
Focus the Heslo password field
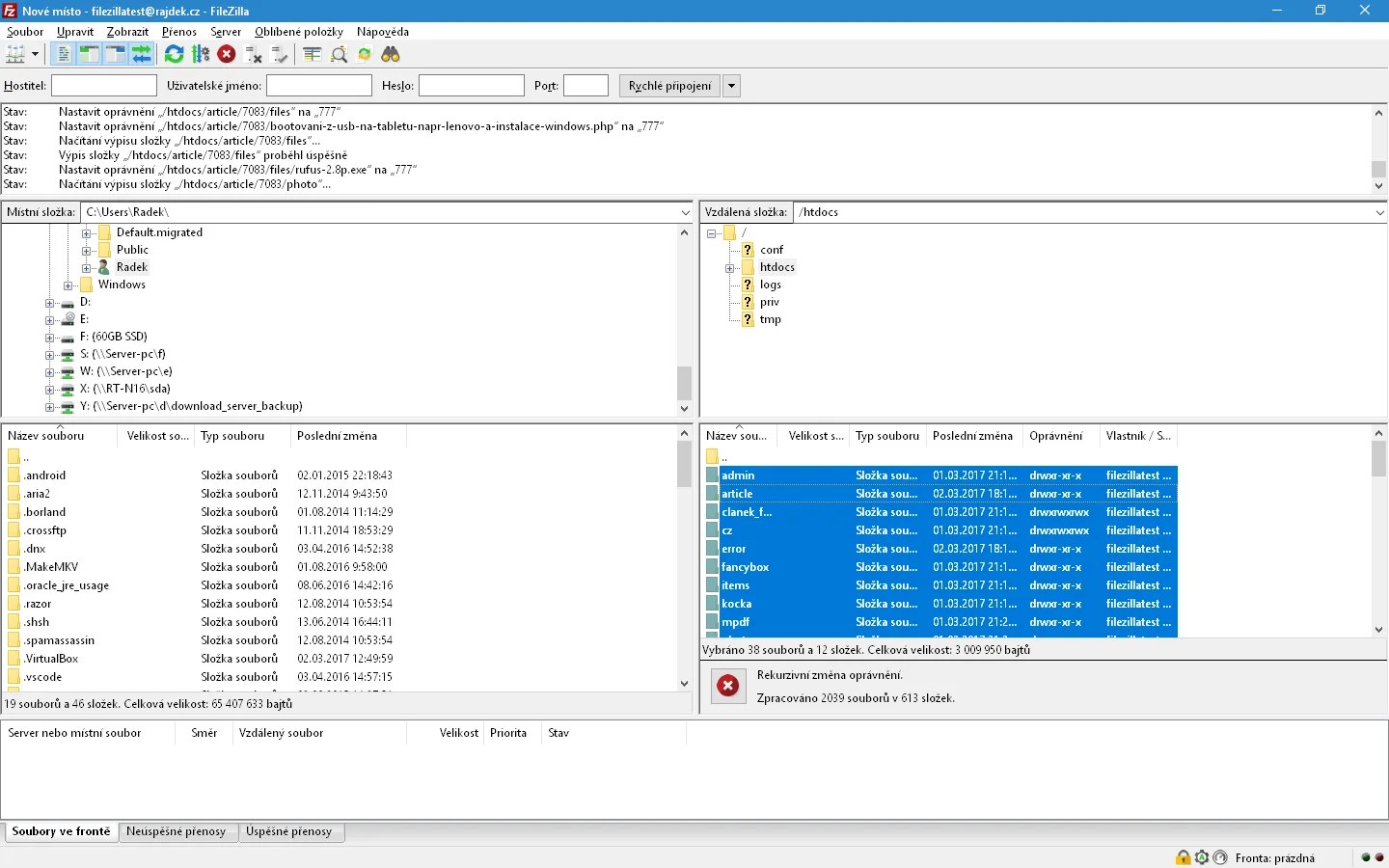pyautogui.click(x=472, y=86)
